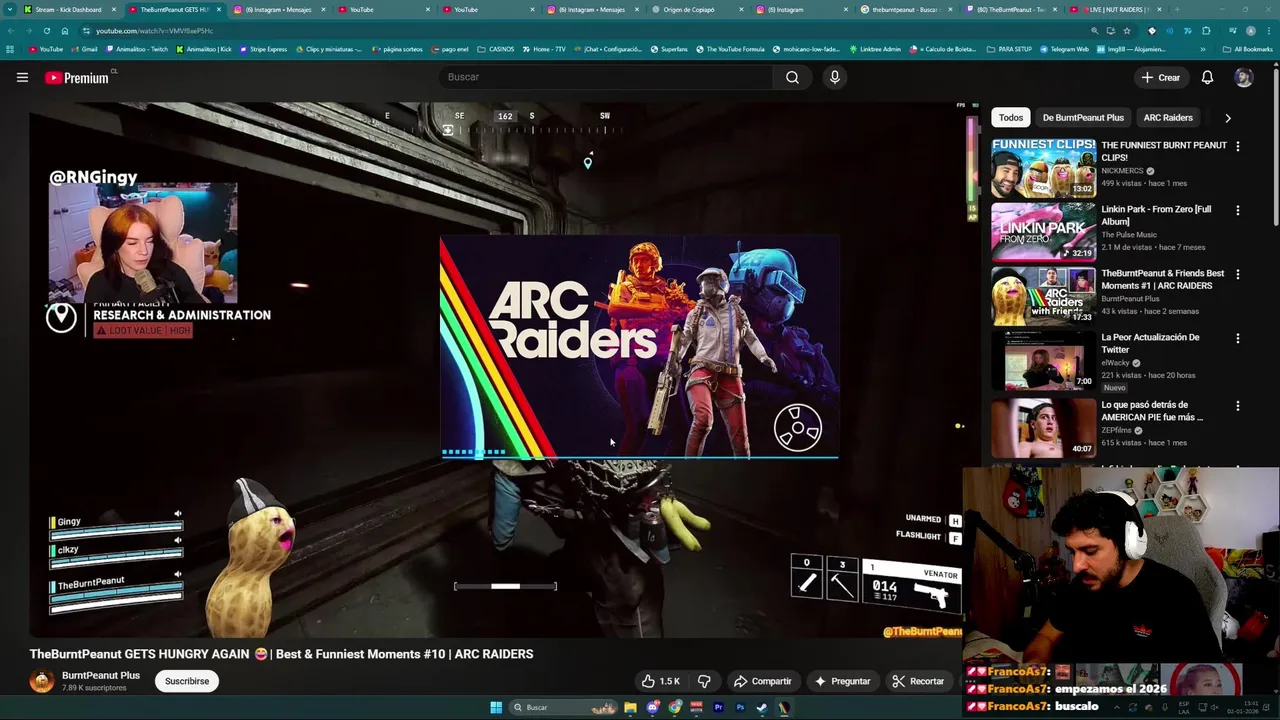Click the Crear button
This screenshot has height=720, width=1280.
point(1160,77)
